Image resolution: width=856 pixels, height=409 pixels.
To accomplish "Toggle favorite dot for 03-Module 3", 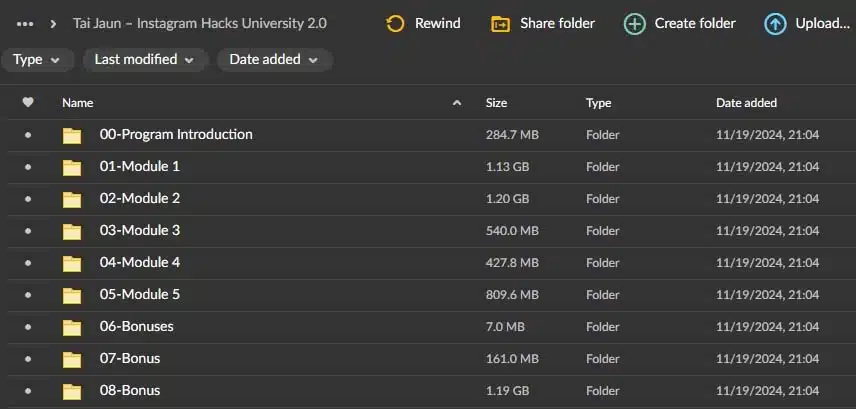I will (28, 231).
